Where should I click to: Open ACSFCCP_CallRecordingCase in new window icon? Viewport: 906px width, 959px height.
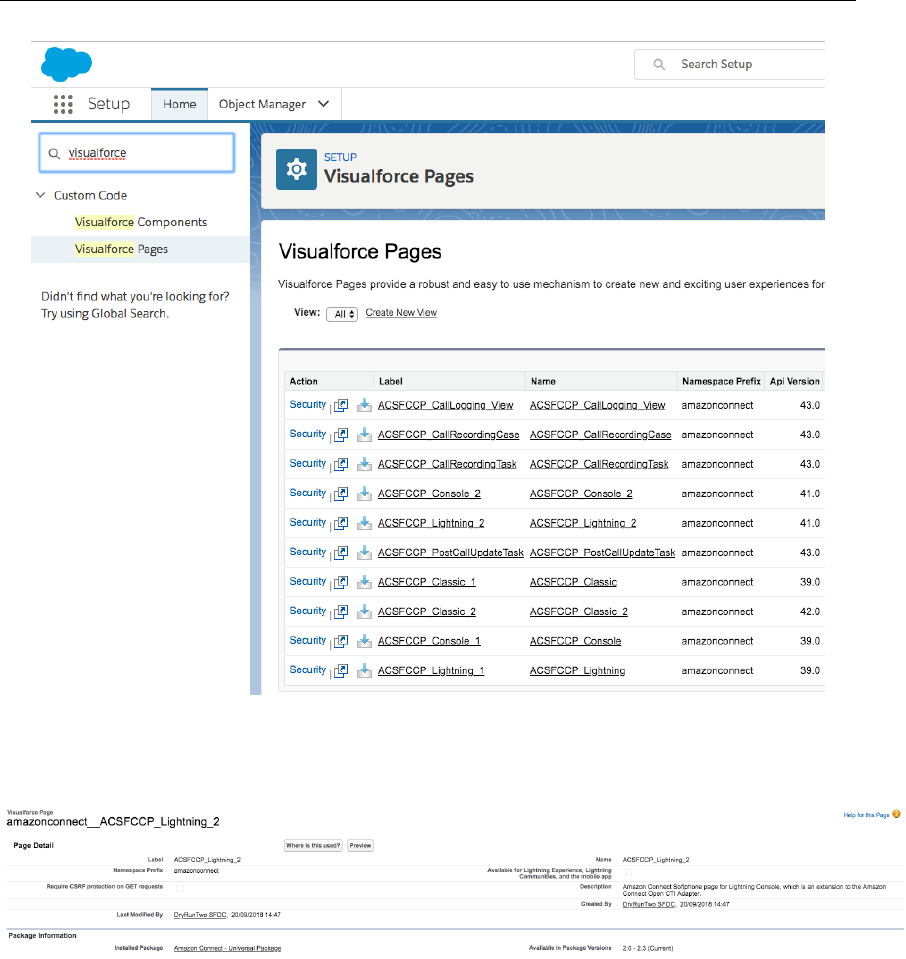[341, 435]
